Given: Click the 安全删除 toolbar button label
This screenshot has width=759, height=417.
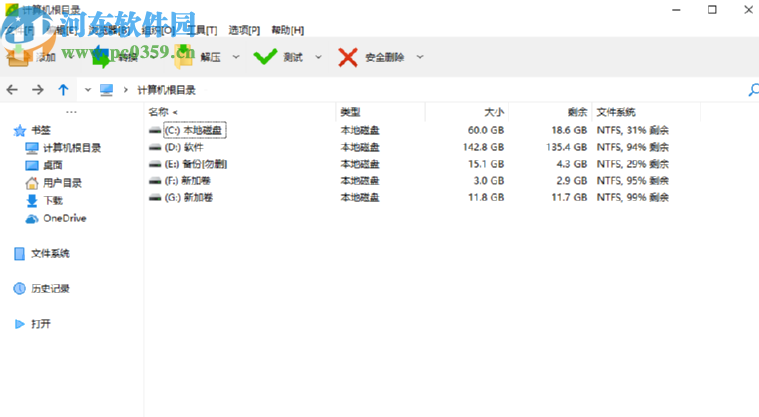Looking at the screenshot, I should tap(384, 57).
